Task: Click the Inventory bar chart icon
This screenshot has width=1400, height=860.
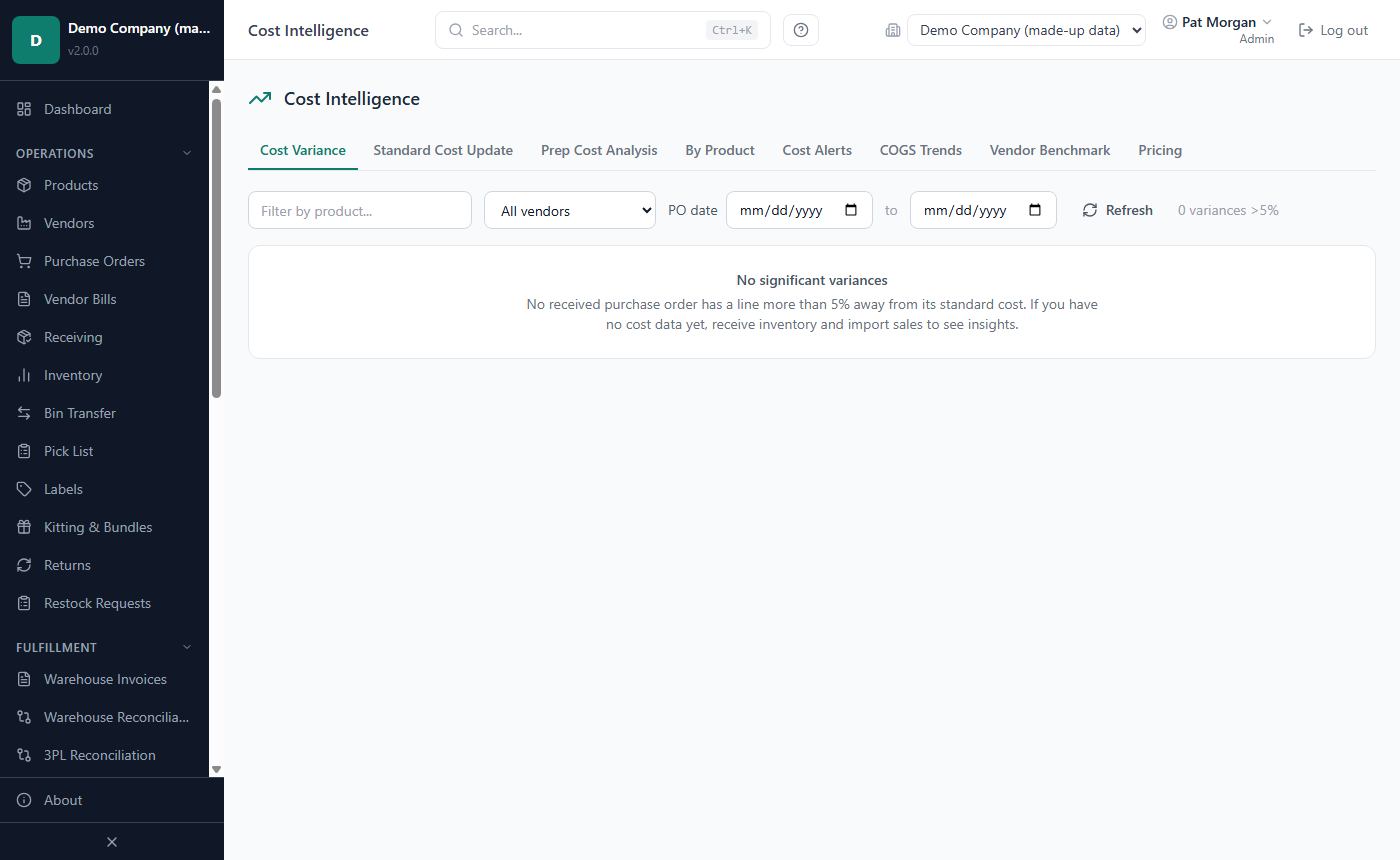Action: pyautogui.click(x=24, y=375)
